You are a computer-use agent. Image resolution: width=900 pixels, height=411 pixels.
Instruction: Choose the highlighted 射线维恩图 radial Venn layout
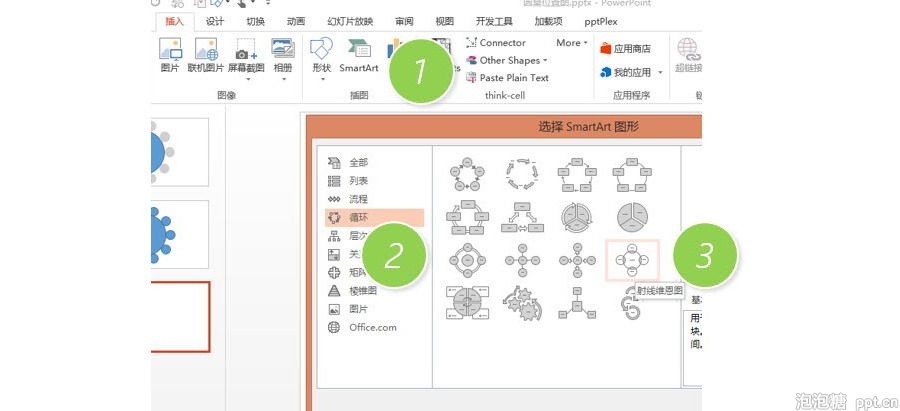click(632, 260)
